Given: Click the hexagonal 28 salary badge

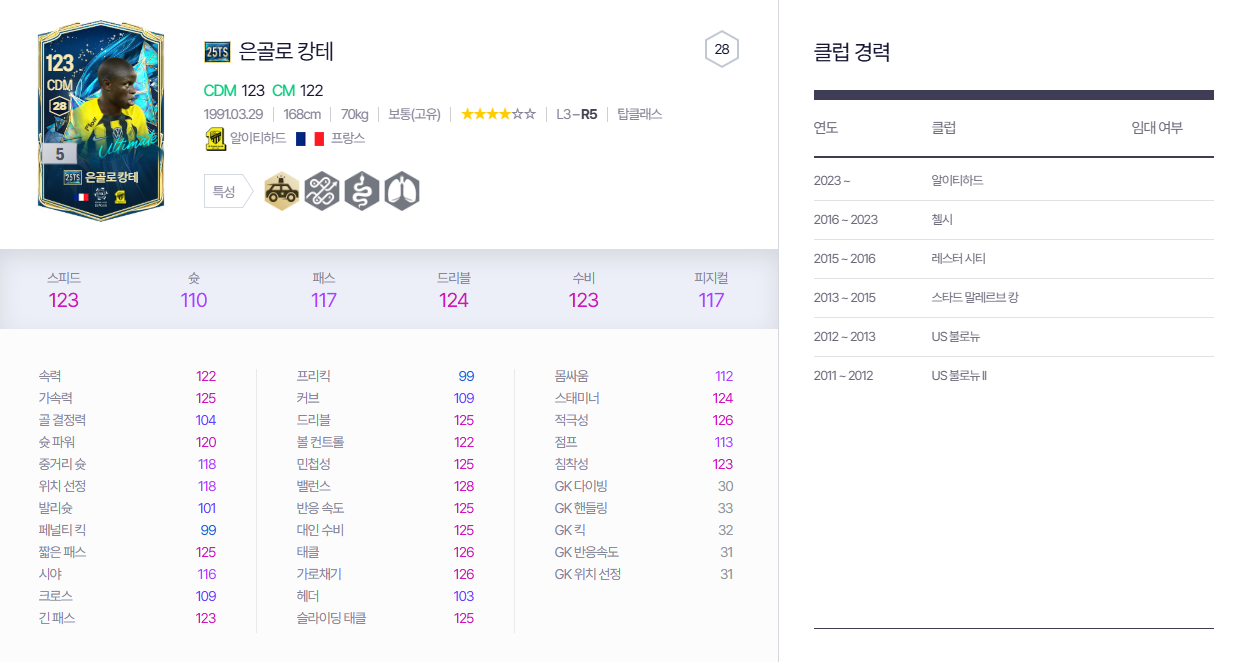Looking at the screenshot, I should tap(724, 48).
